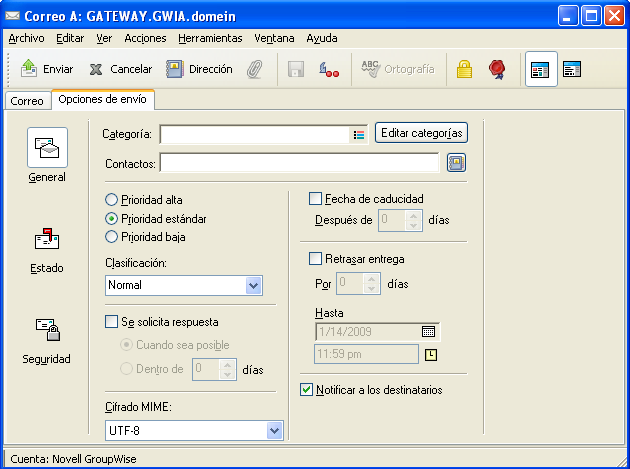Increase Después de days spinner value

point(413,216)
